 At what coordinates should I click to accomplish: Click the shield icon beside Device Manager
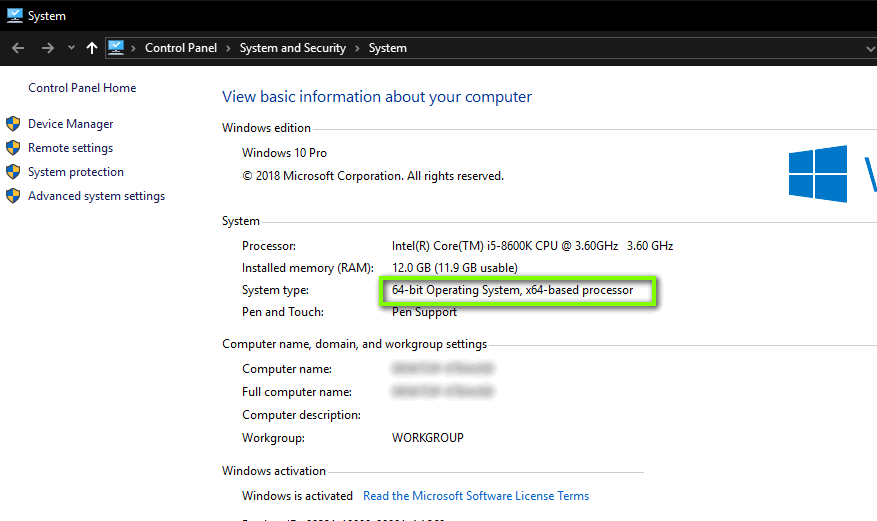tap(13, 124)
